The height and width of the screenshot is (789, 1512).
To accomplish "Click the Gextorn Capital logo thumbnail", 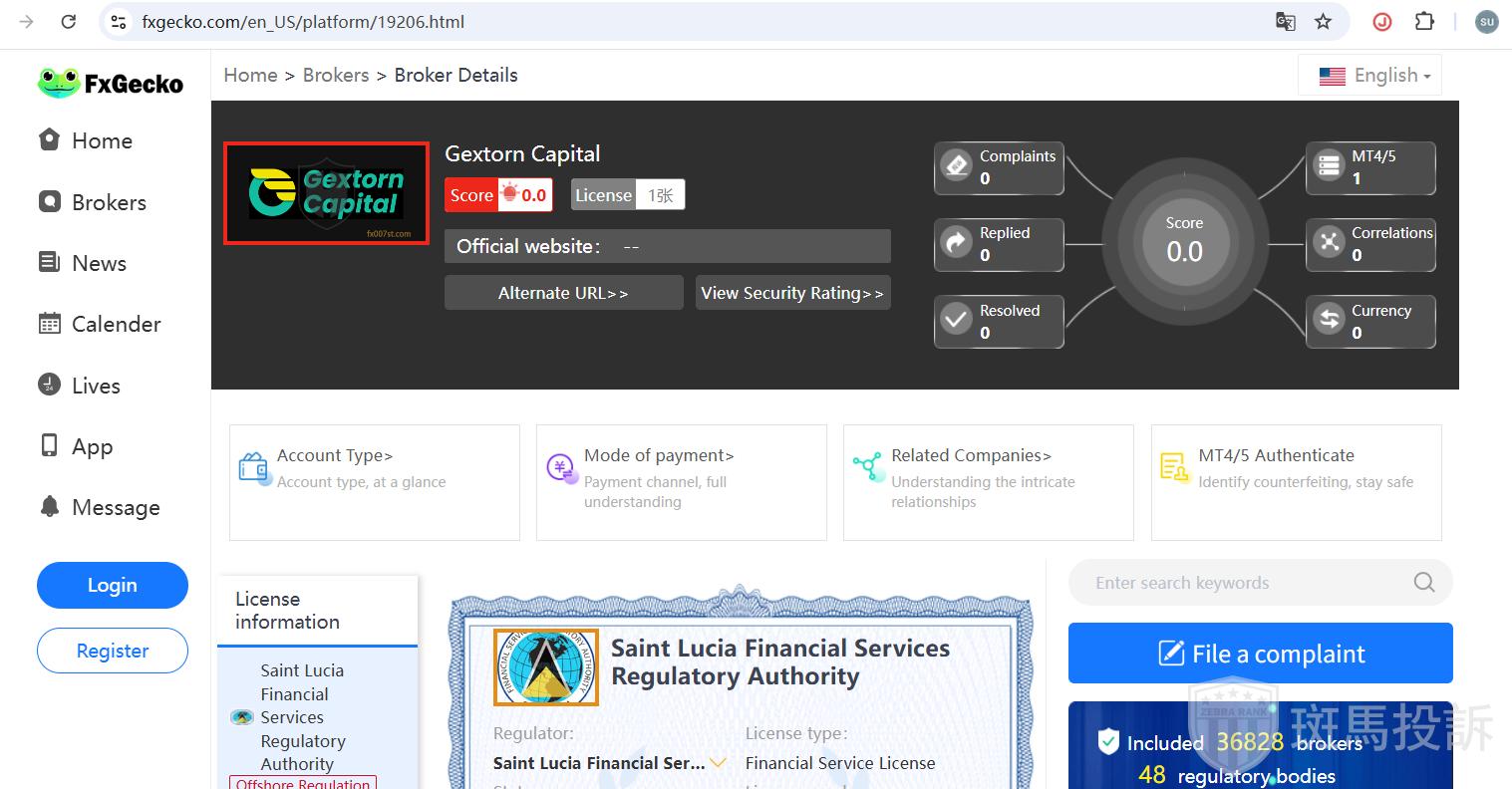I will 326,193.
